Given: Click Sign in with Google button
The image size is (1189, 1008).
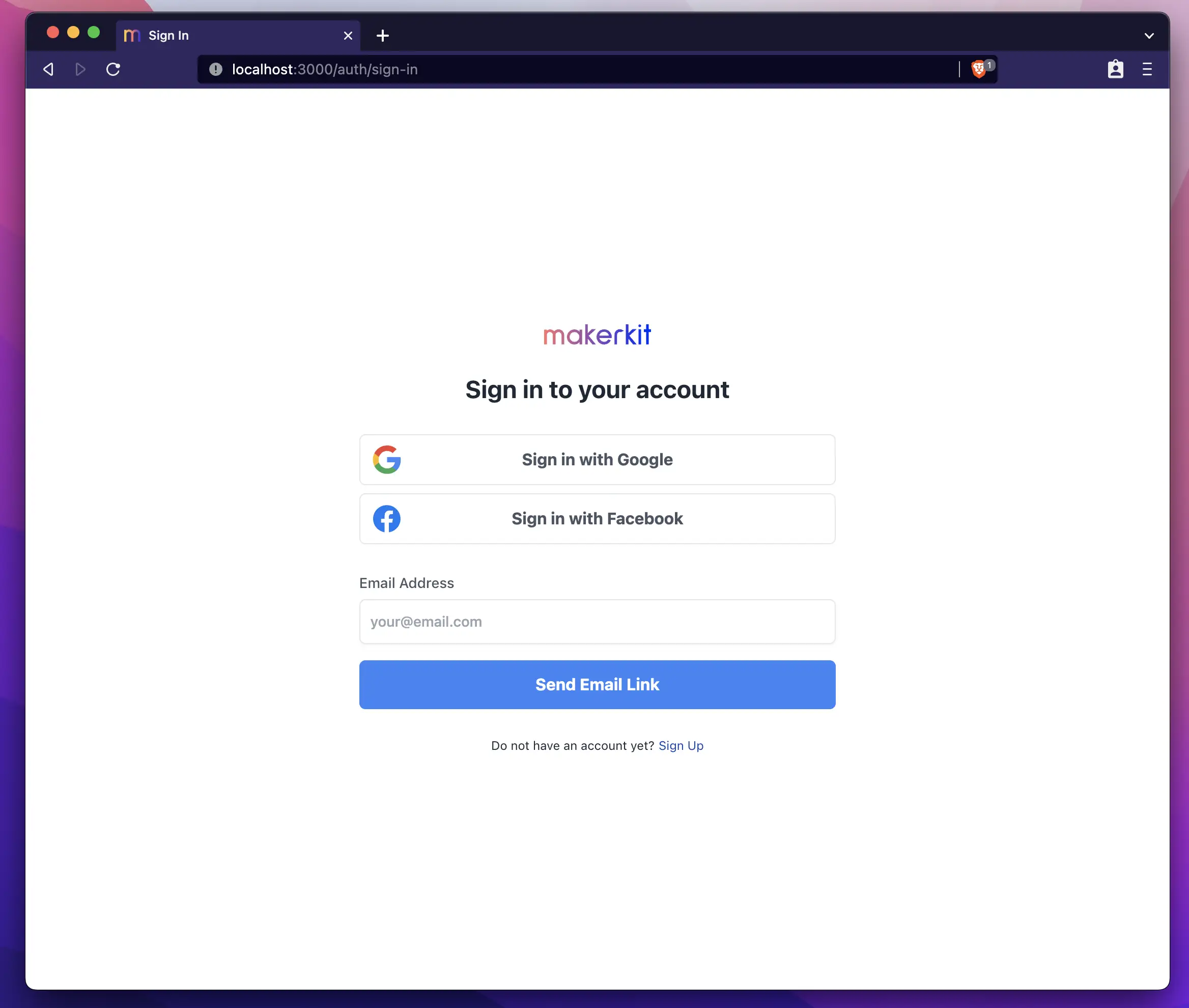Looking at the screenshot, I should [x=597, y=459].
